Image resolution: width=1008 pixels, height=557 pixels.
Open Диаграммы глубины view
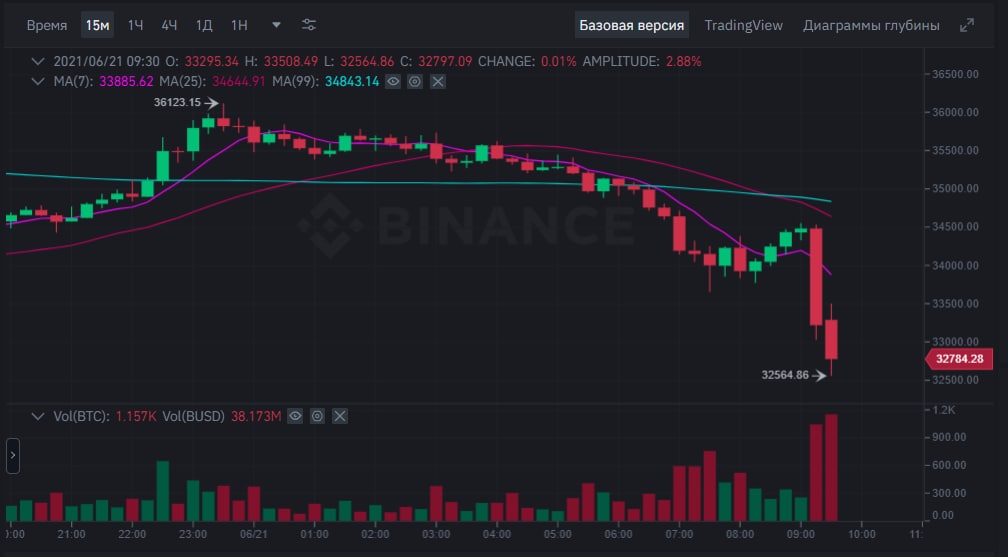871,25
